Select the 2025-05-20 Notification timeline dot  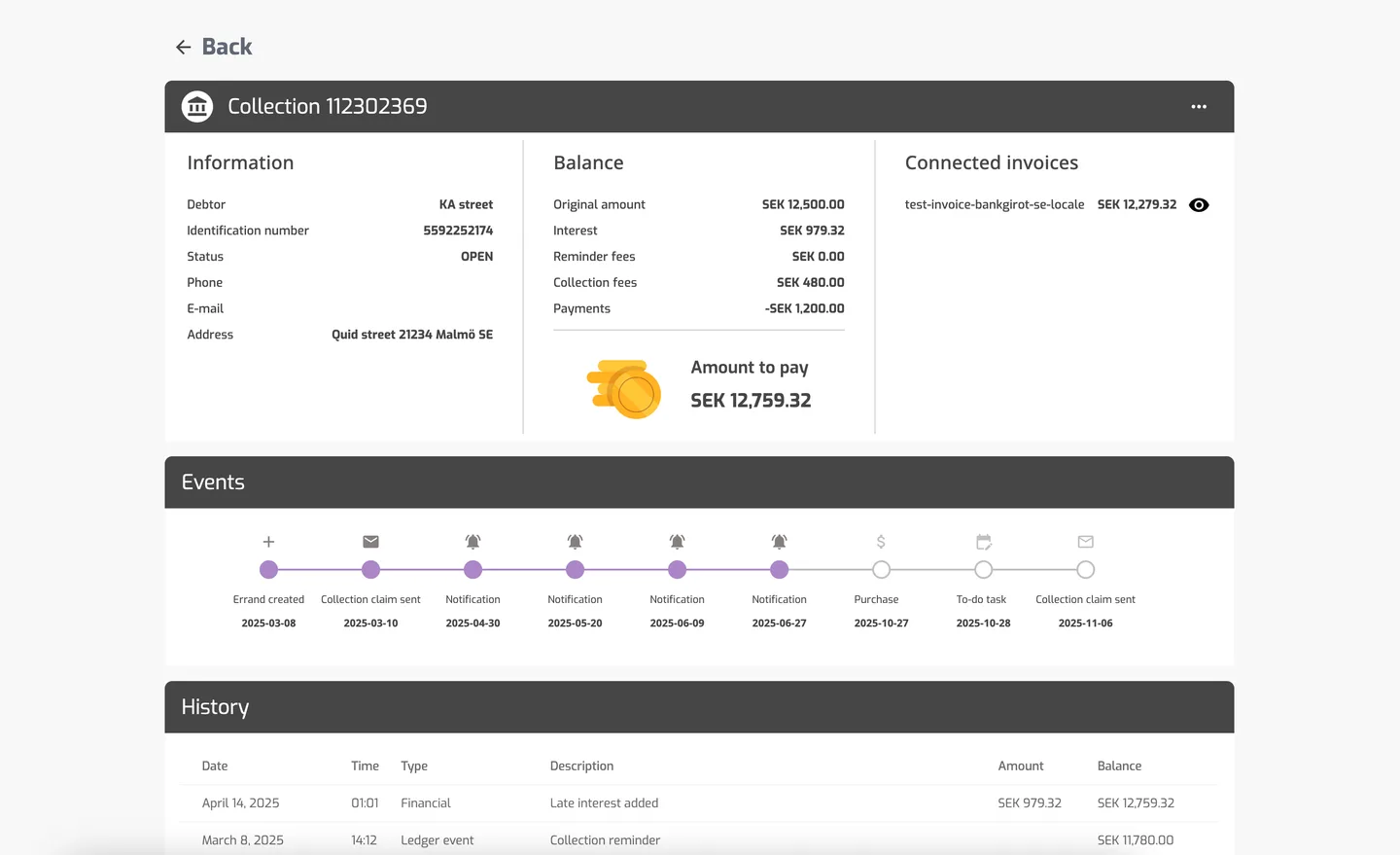[576, 570]
